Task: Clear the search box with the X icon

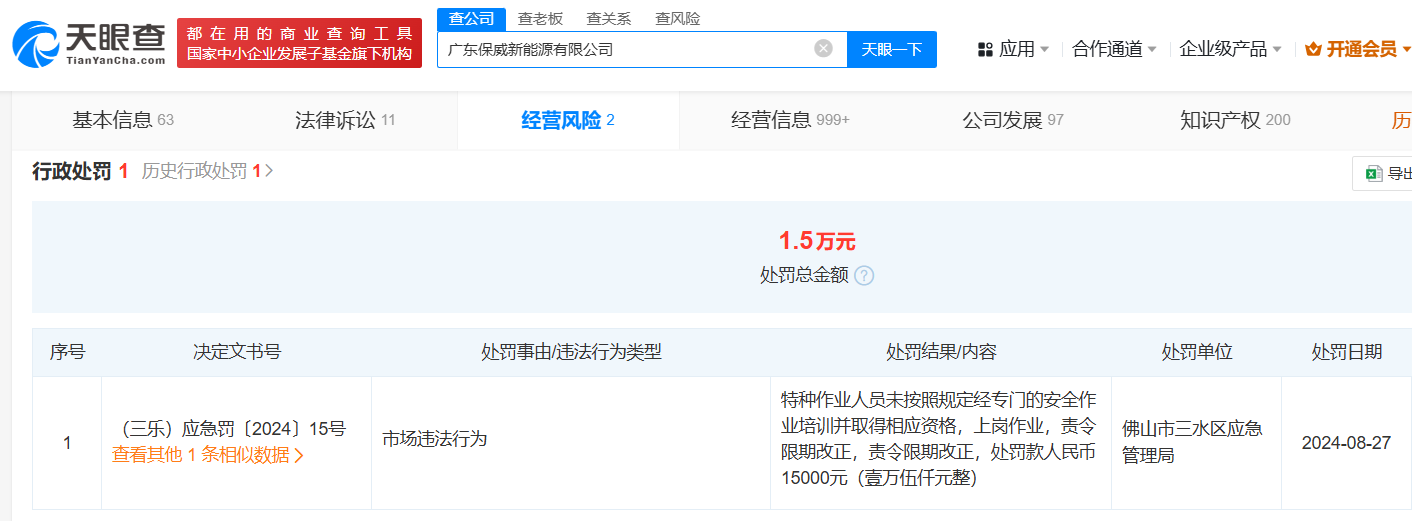Action: pyautogui.click(x=823, y=49)
